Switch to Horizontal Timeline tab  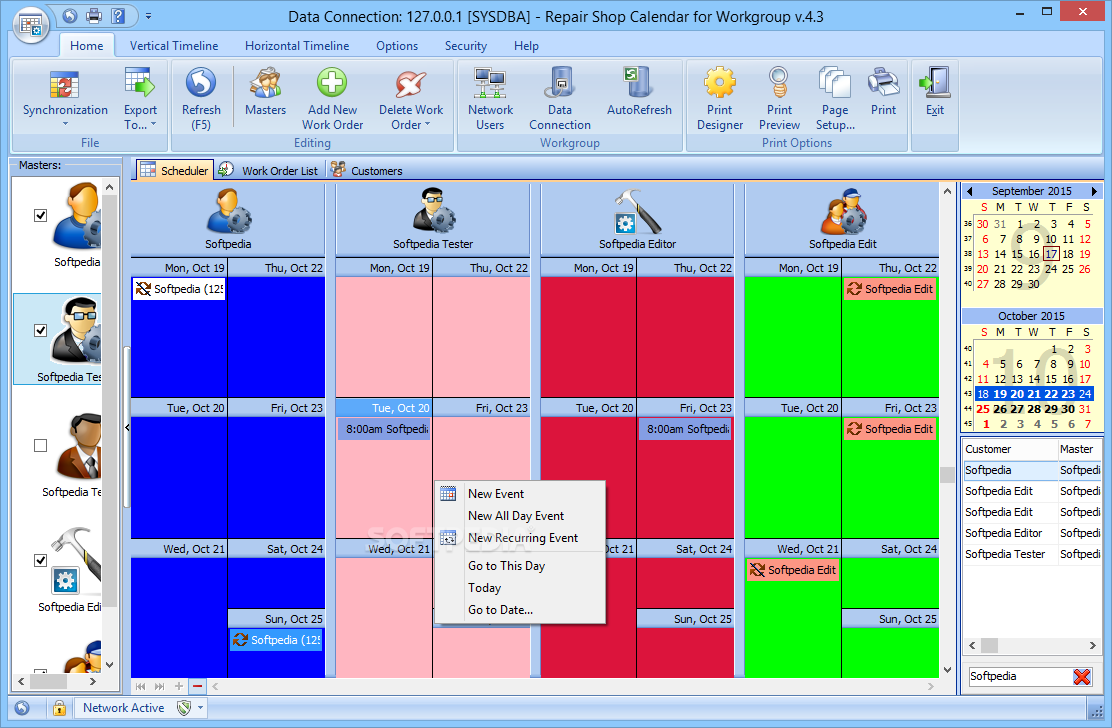click(x=297, y=45)
